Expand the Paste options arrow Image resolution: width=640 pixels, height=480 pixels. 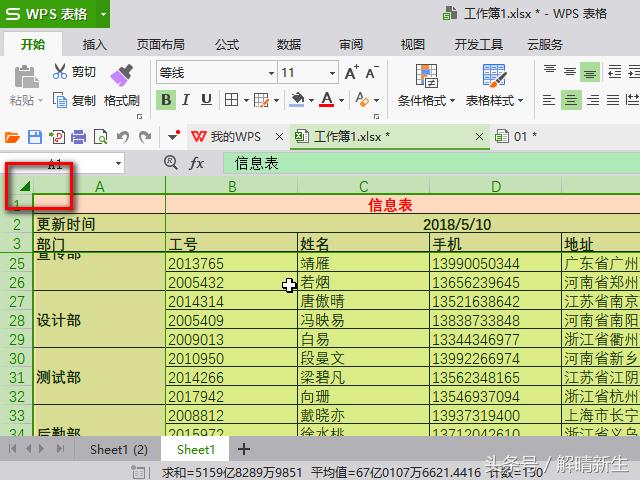(40, 100)
